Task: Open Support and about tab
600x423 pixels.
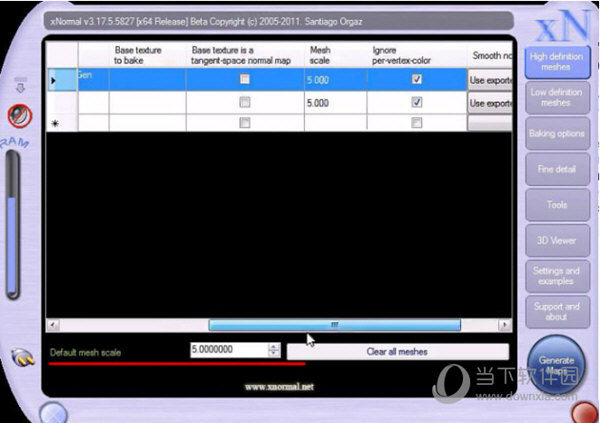Action: coord(557,312)
